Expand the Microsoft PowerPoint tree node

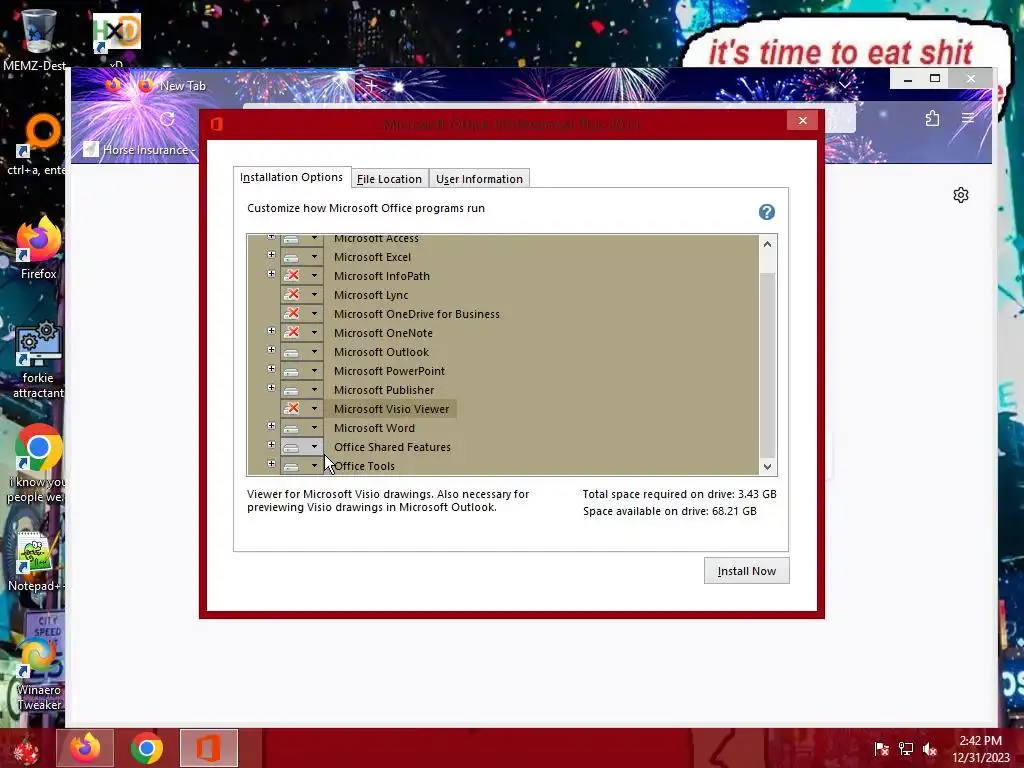pyautogui.click(x=271, y=369)
